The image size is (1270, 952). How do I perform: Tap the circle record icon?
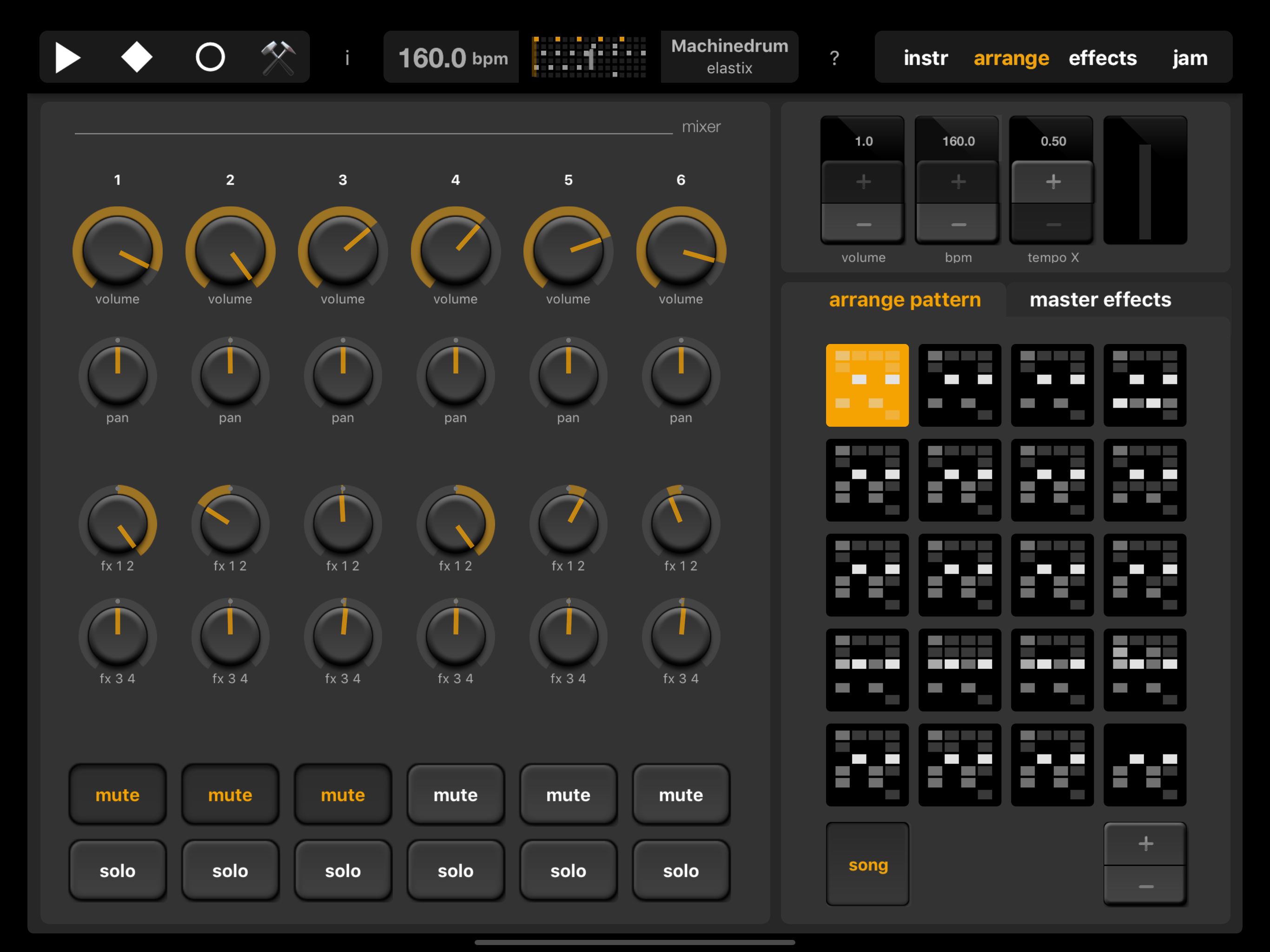210,58
